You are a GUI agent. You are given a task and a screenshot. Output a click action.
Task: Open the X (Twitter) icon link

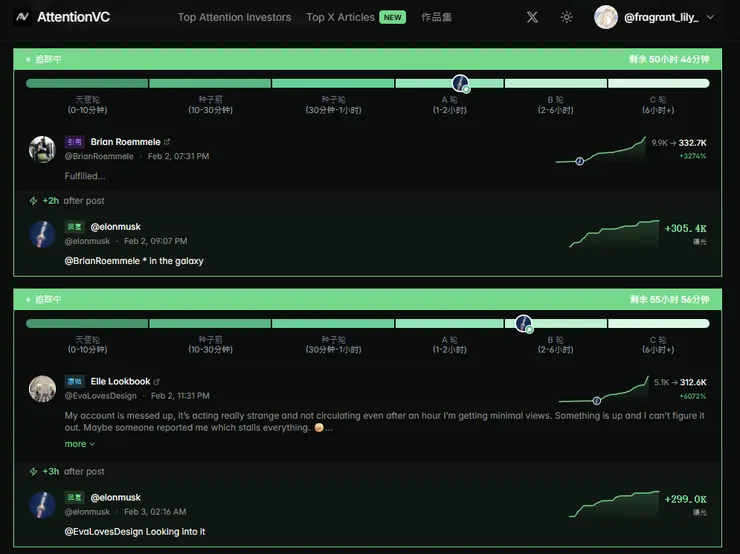pyautogui.click(x=532, y=17)
